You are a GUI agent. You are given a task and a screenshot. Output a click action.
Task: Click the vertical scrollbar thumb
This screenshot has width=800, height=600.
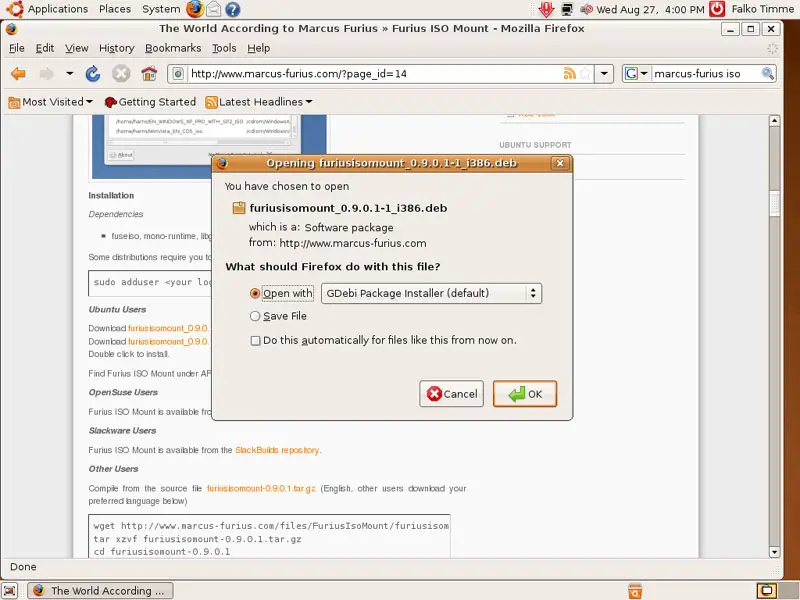774,204
